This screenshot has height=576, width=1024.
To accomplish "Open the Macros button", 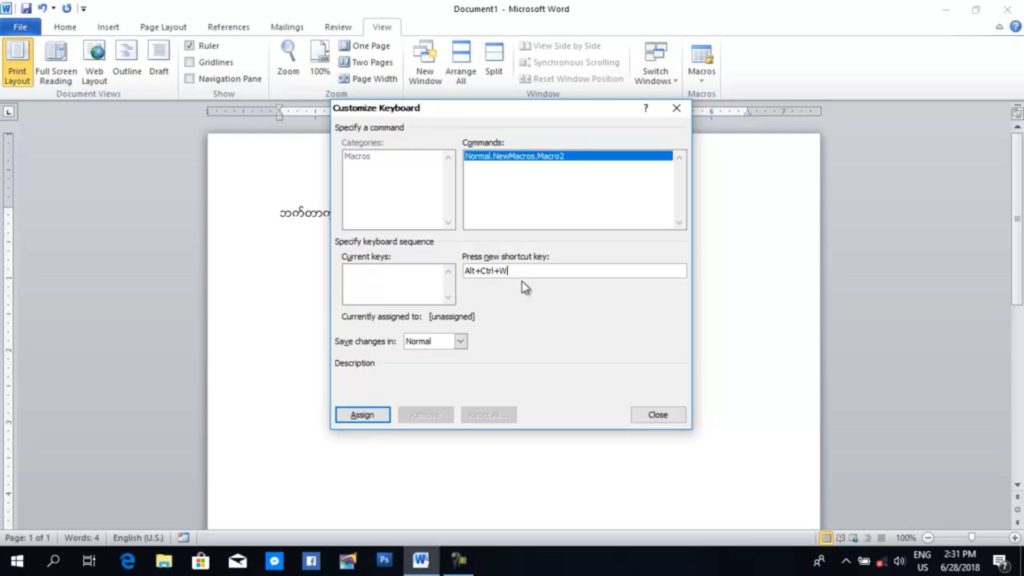I will click(701, 62).
